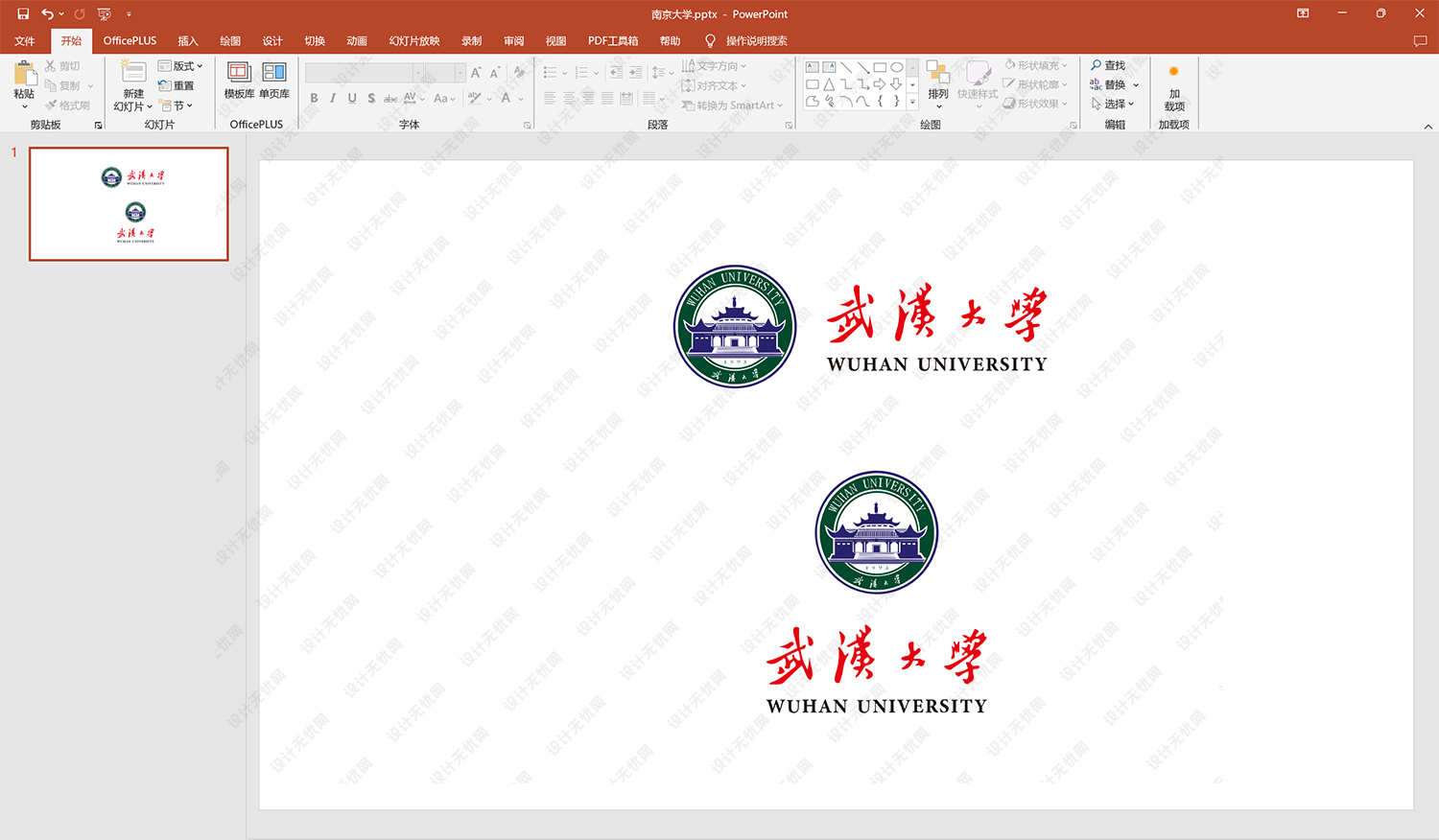Screen dimensions: 1439x840
Task: Pick the right arrow shape
Action: (880, 84)
